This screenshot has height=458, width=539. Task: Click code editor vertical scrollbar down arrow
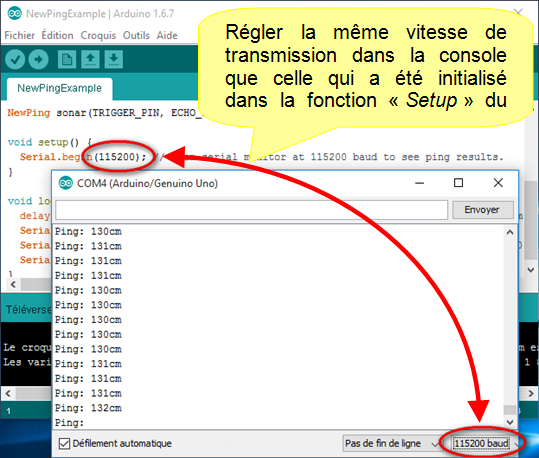point(531,270)
